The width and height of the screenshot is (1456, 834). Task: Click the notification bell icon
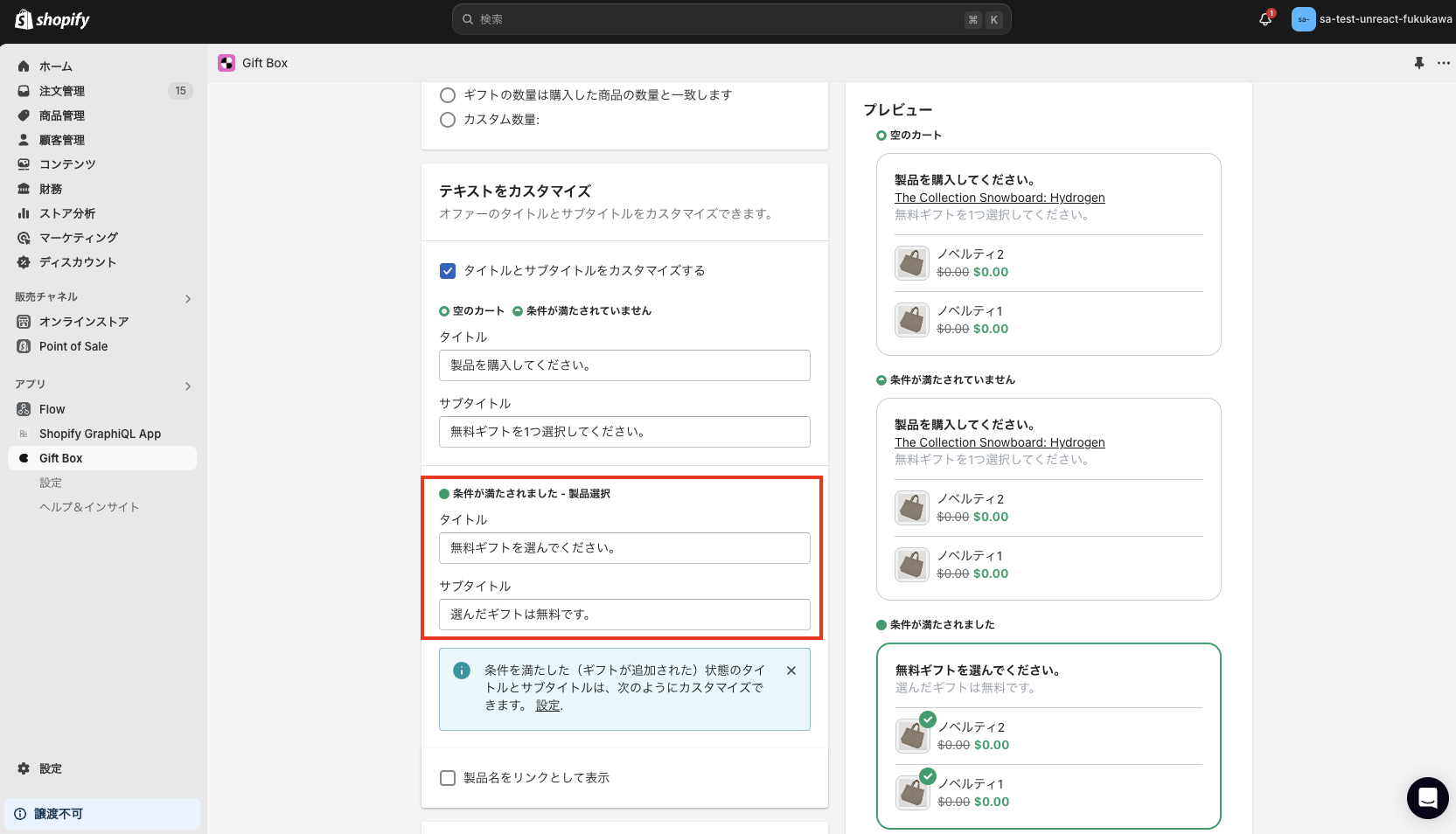click(1264, 19)
